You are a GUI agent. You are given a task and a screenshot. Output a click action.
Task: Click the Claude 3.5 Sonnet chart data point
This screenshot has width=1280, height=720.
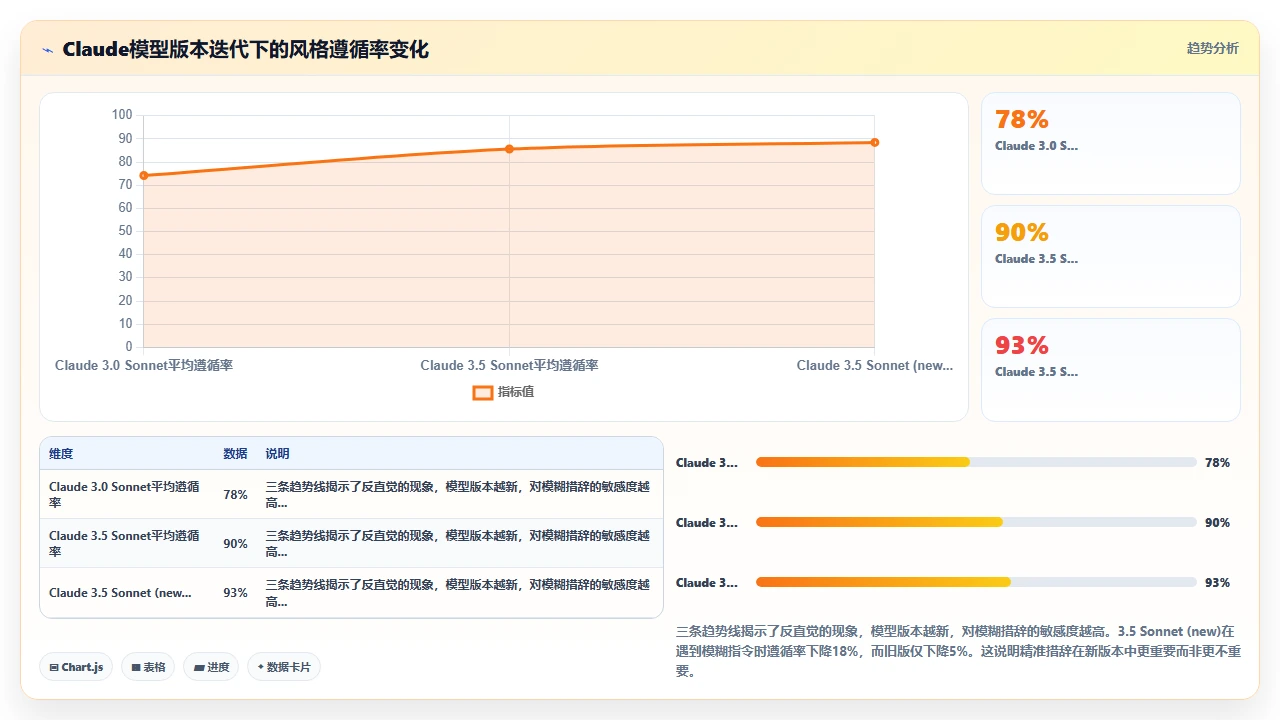[x=509, y=149]
